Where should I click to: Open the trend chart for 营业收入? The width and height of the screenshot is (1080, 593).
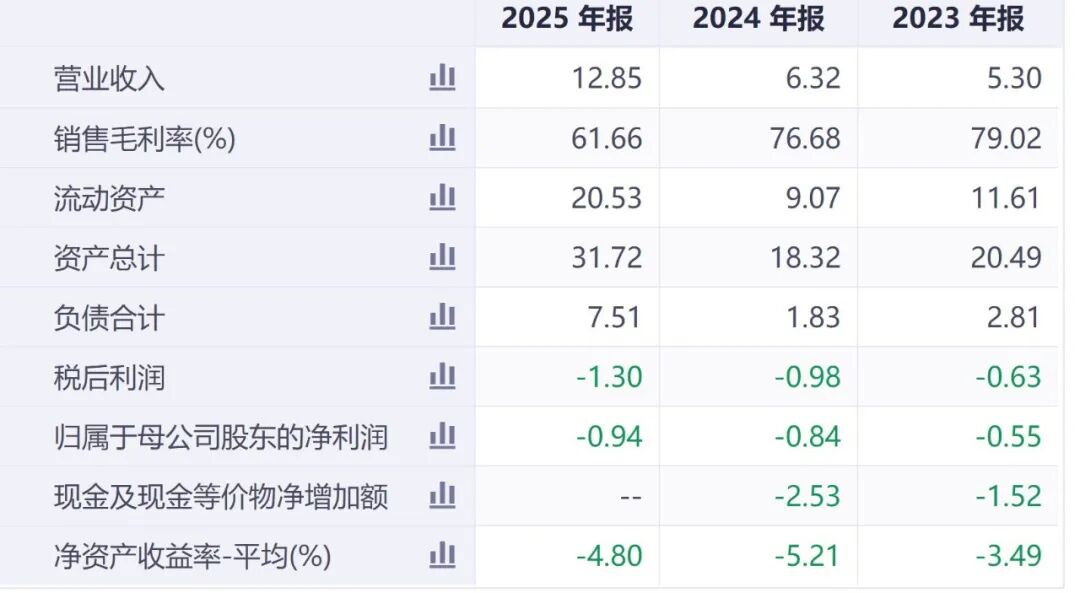pos(441,78)
